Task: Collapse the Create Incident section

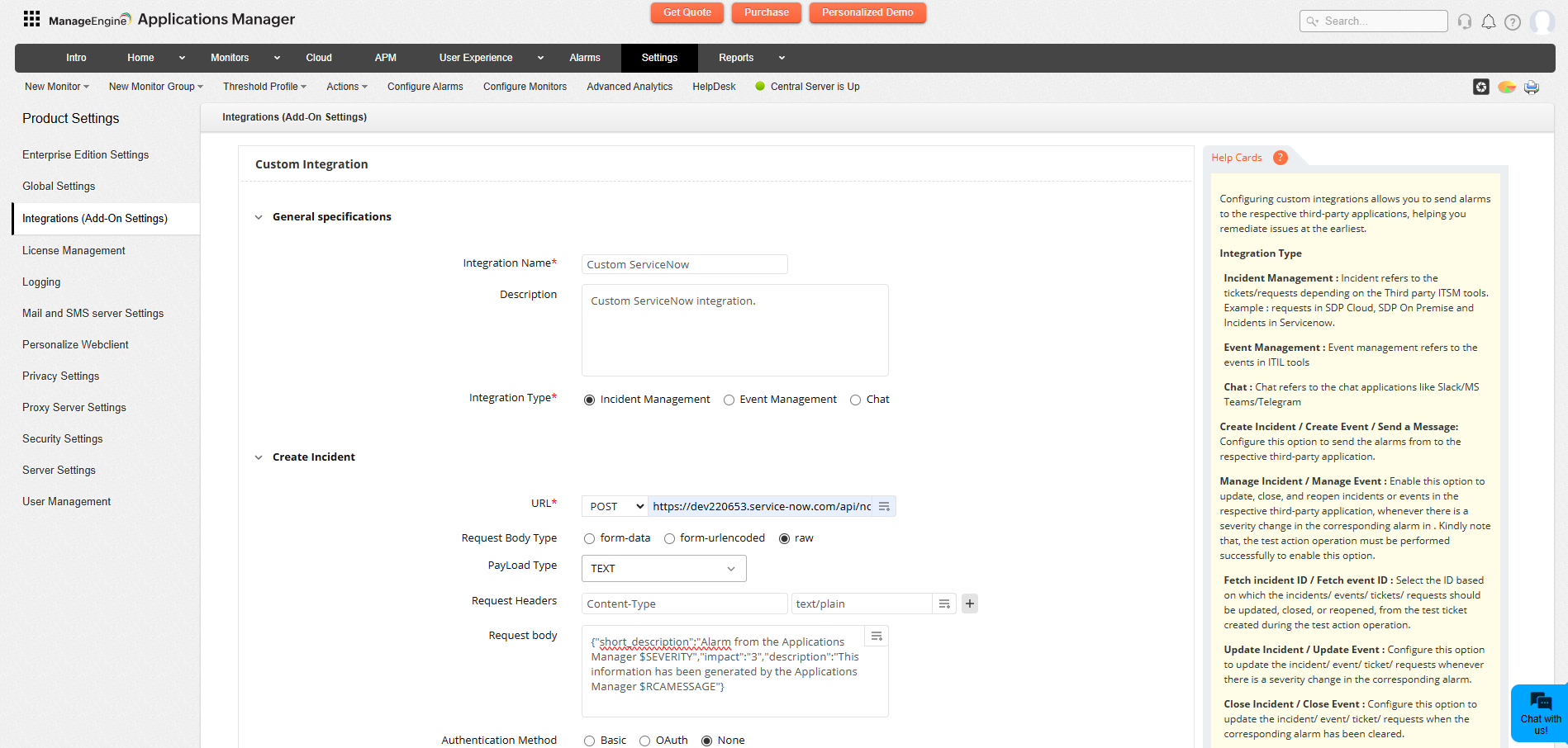Action: point(259,457)
